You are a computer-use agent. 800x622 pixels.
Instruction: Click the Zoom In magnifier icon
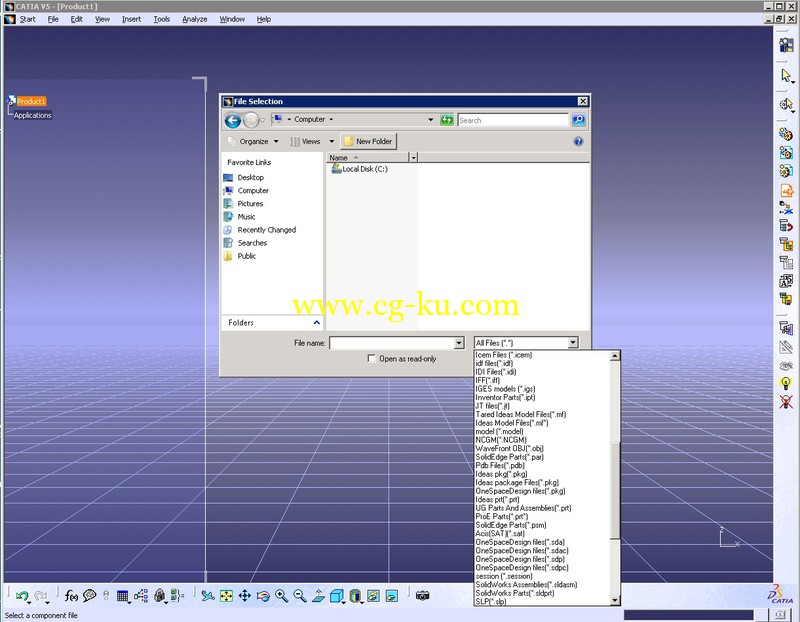tap(281, 596)
